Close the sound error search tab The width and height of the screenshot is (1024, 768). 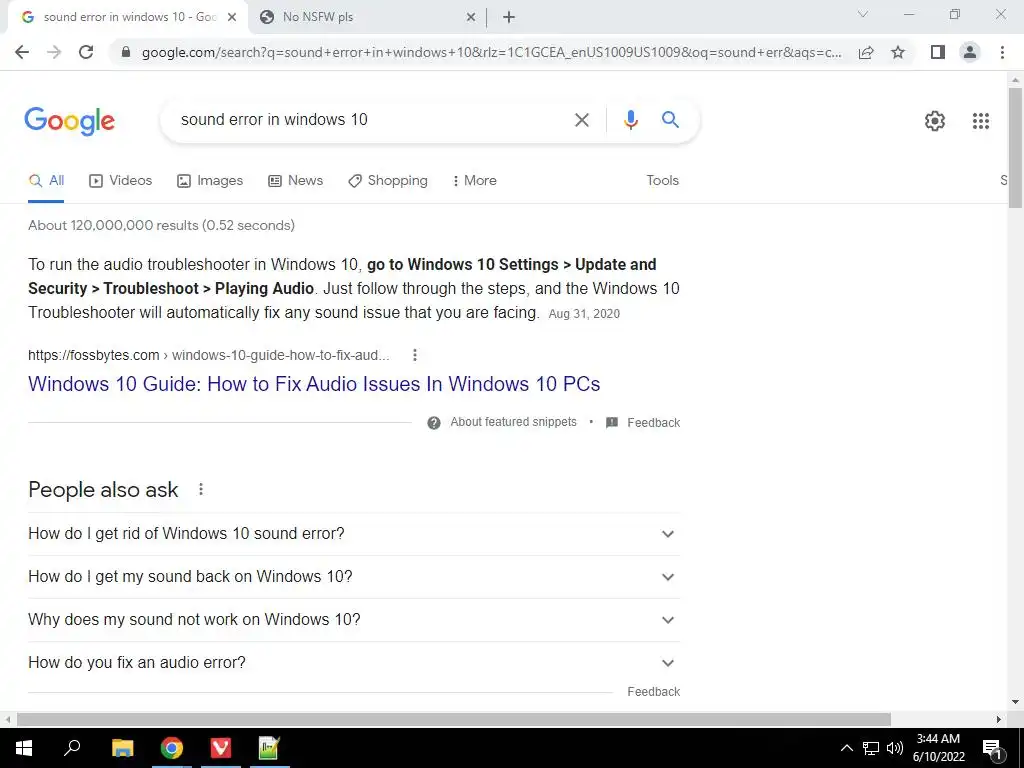[x=232, y=17]
